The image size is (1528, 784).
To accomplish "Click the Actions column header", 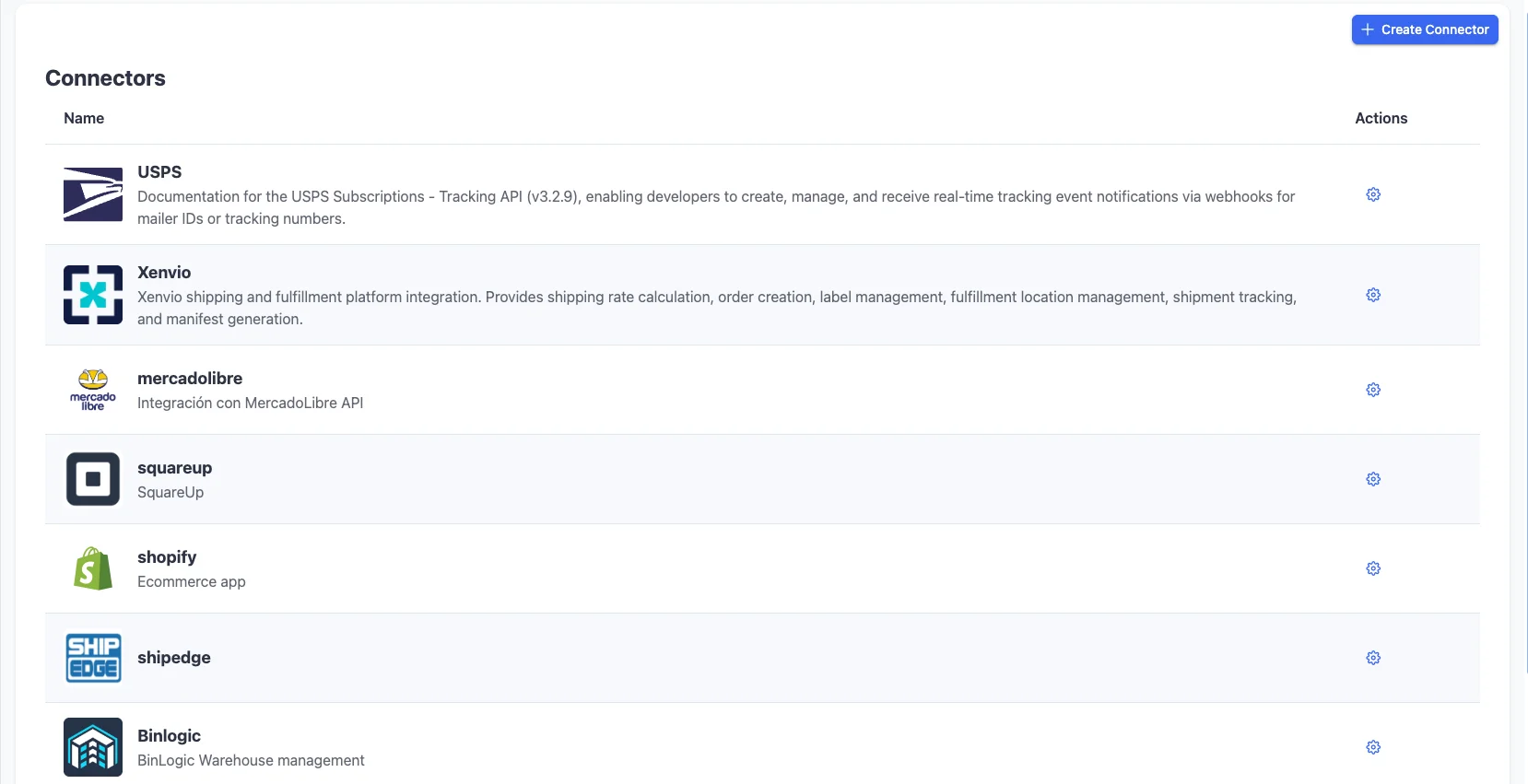I will pyautogui.click(x=1381, y=118).
